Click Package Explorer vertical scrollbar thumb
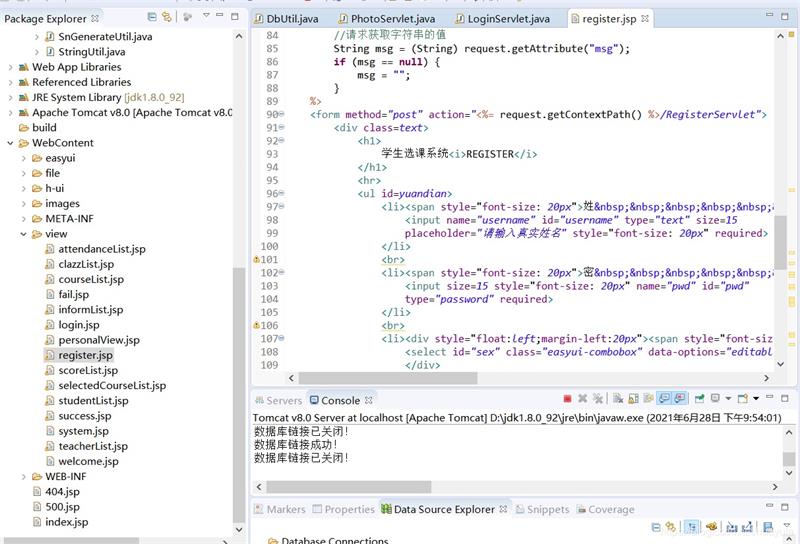The height and width of the screenshot is (544, 800). click(239, 394)
